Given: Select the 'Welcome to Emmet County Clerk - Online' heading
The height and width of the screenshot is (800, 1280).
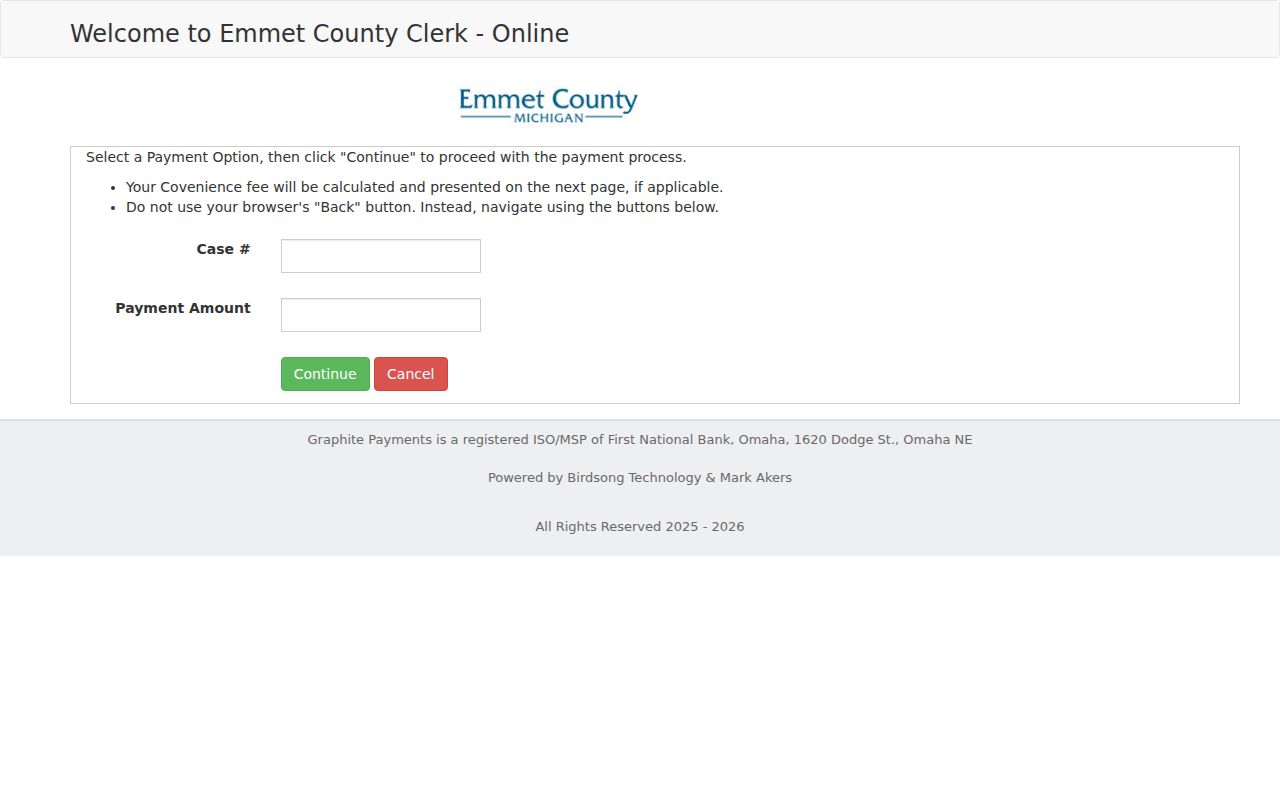Looking at the screenshot, I should point(320,33).
